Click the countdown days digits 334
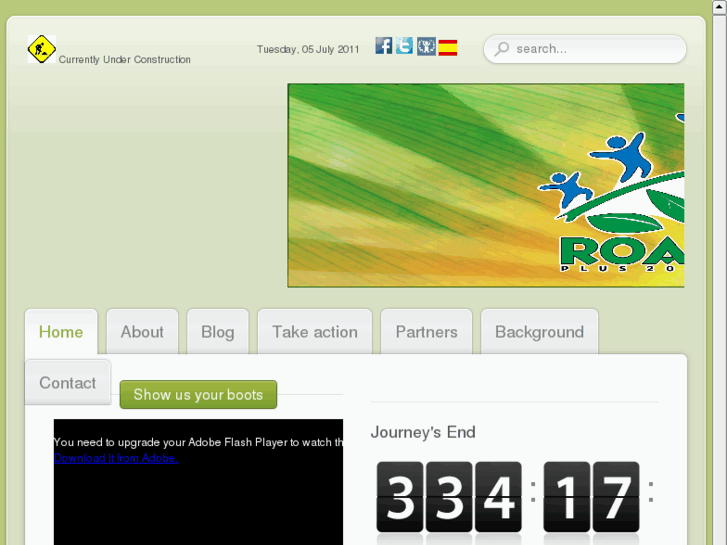The height and width of the screenshot is (545, 727). click(449, 497)
